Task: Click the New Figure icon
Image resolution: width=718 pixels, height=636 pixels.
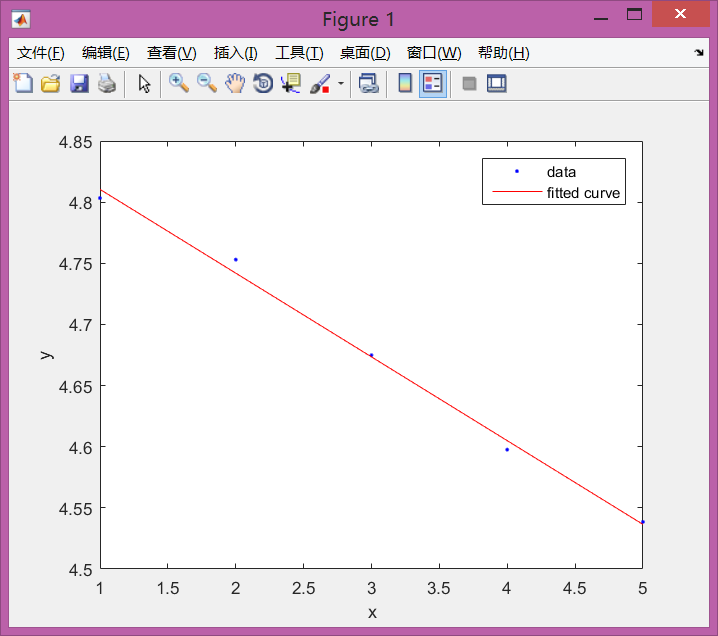Action: [x=22, y=84]
